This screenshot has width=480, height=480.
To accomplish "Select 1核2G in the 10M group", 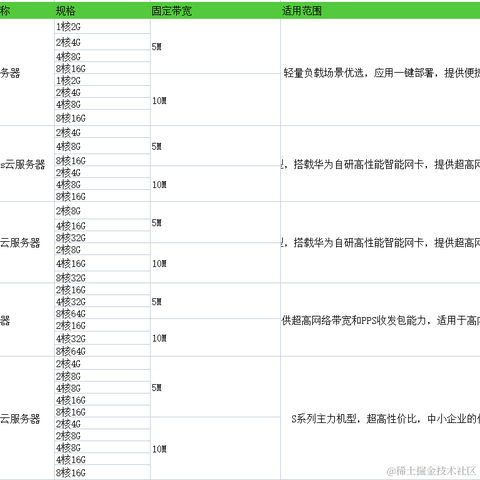I will (102, 80).
